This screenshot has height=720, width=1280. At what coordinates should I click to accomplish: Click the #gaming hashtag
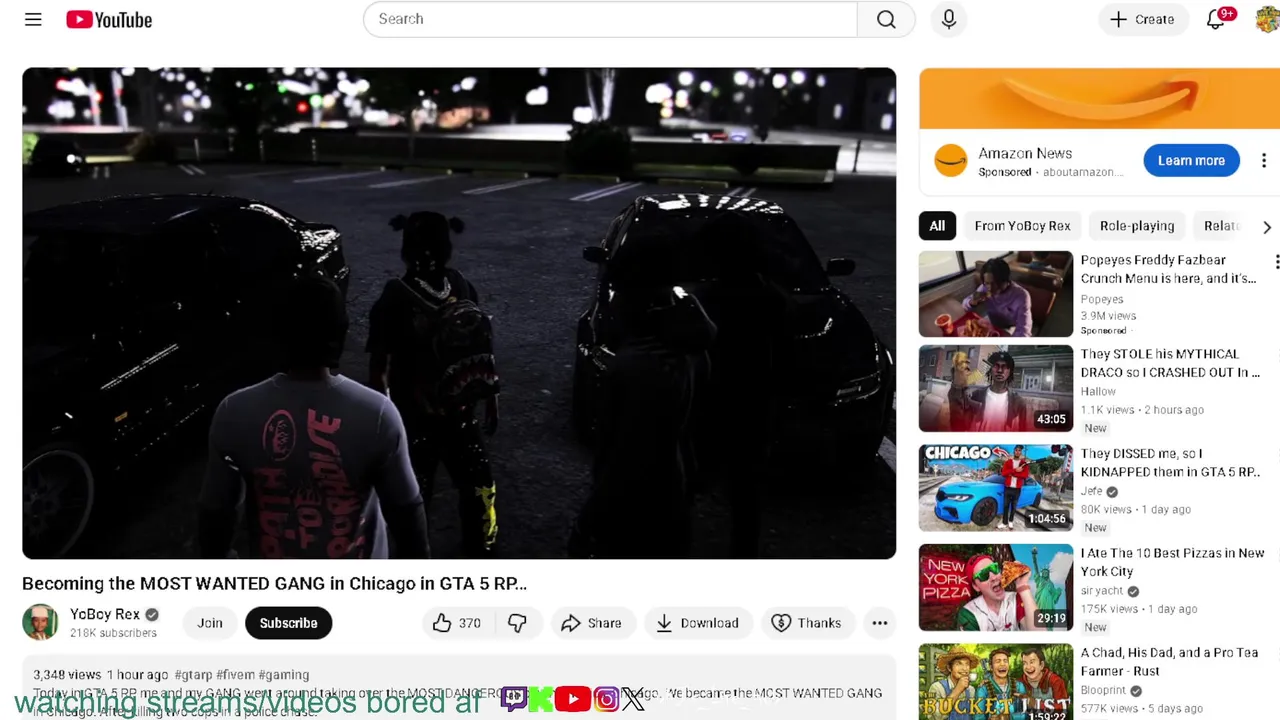(x=284, y=675)
